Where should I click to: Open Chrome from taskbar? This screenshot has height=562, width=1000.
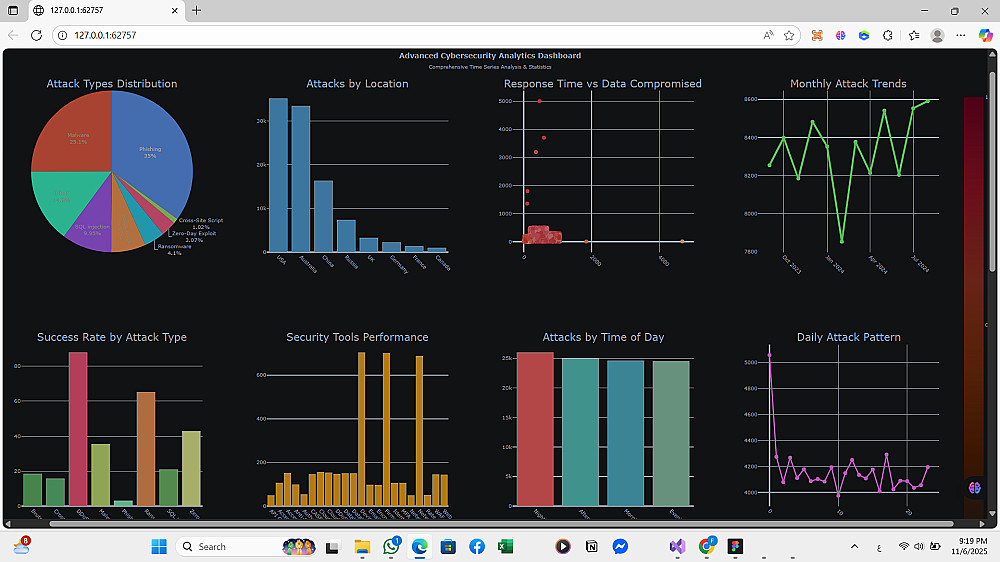point(707,546)
